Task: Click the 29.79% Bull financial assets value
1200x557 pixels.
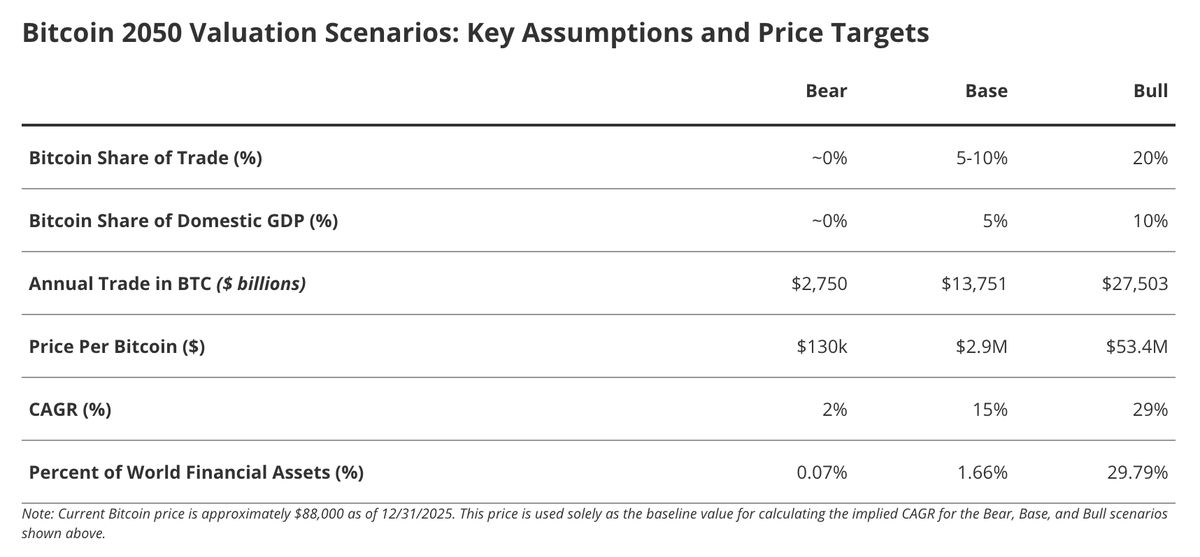Action: pos(1139,472)
